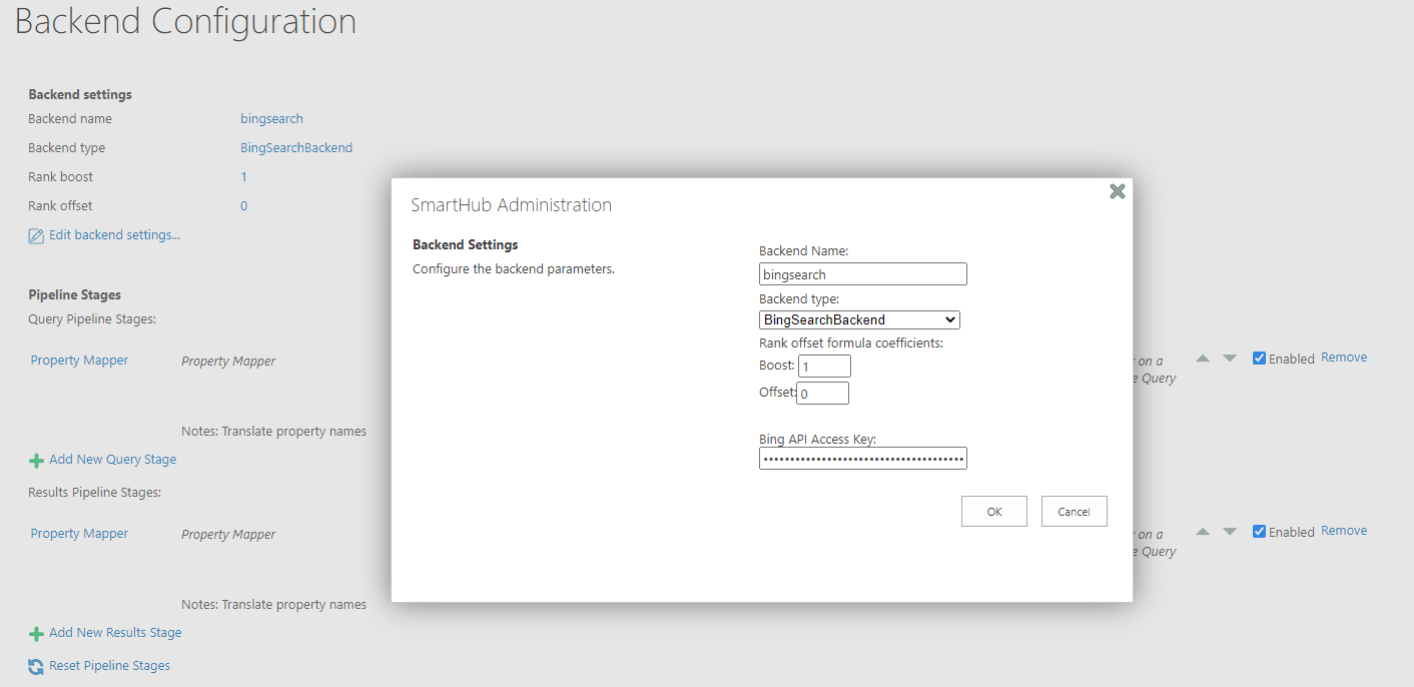
Task: Move query Property Mapper stage up arrow
Action: [1203, 358]
